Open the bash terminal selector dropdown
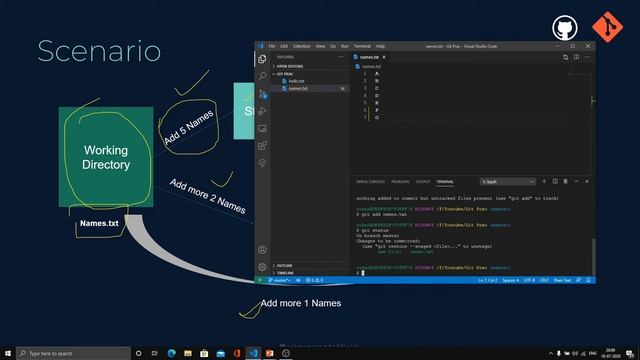640x360 pixels. click(508, 182)
